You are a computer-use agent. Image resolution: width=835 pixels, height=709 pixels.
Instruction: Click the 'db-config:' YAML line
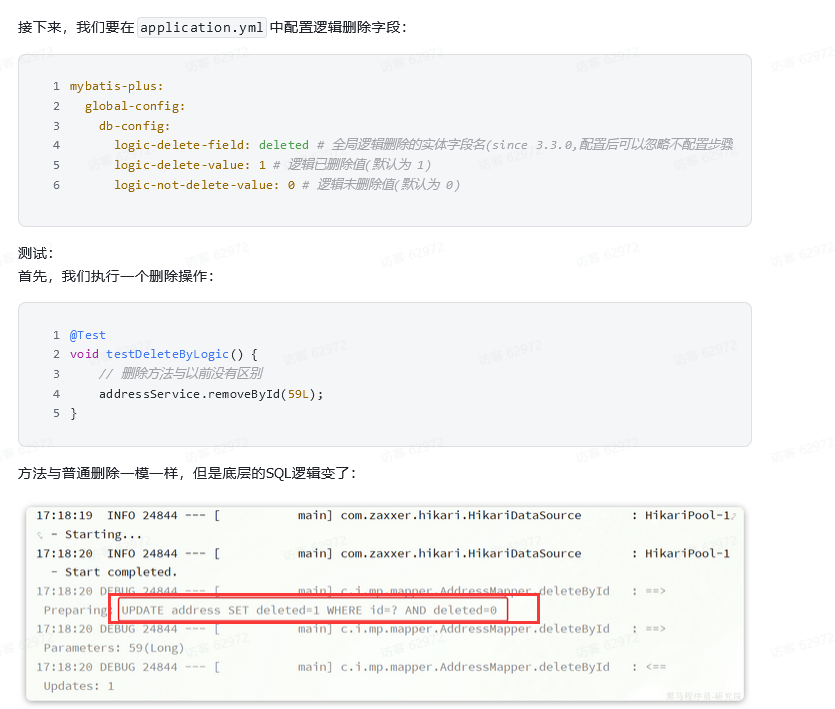tap(134, 126)
